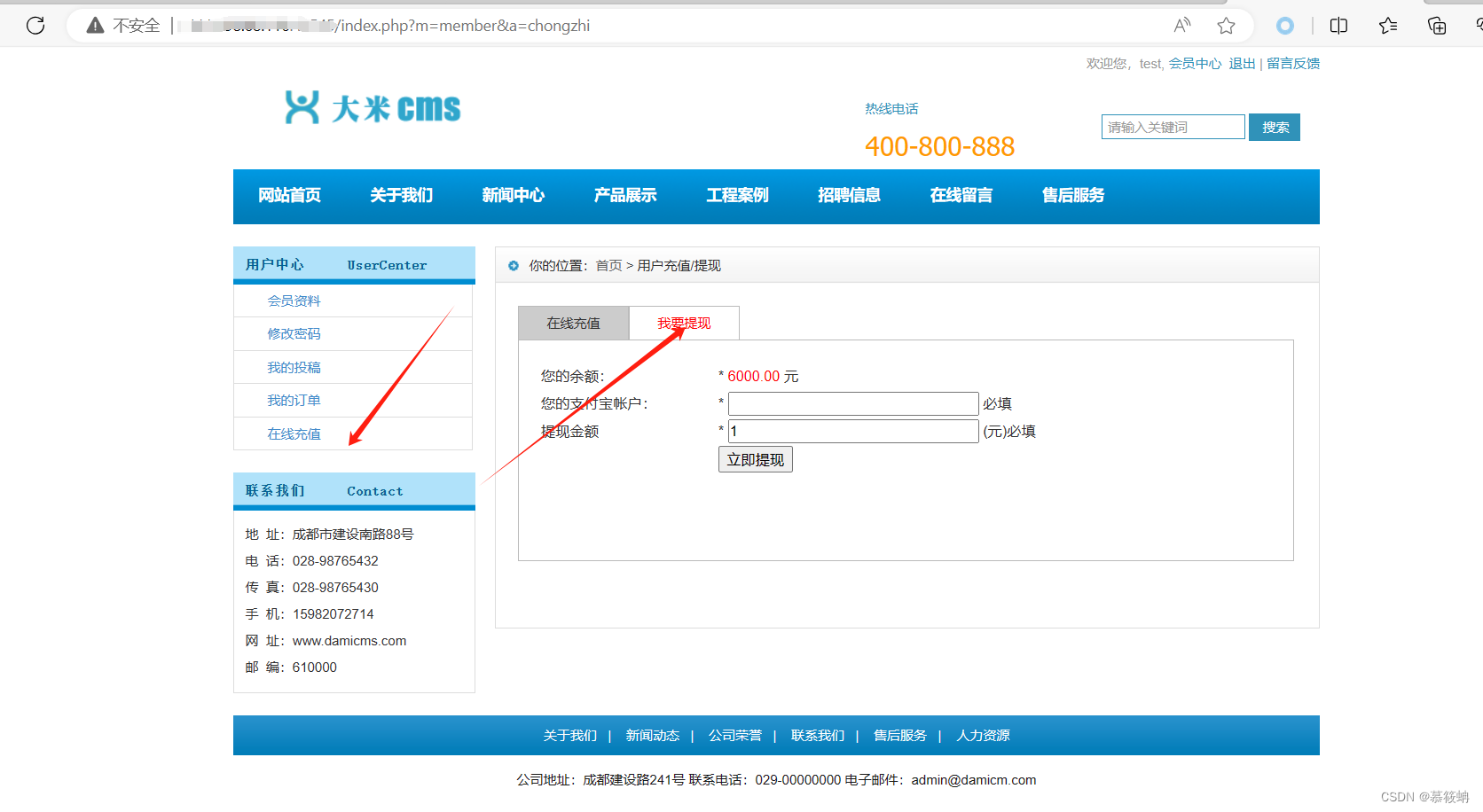This screenshot has width=1483, height=812.
Task: Switch to the 在线充值 tab
Action: click(x=573, y=324)
